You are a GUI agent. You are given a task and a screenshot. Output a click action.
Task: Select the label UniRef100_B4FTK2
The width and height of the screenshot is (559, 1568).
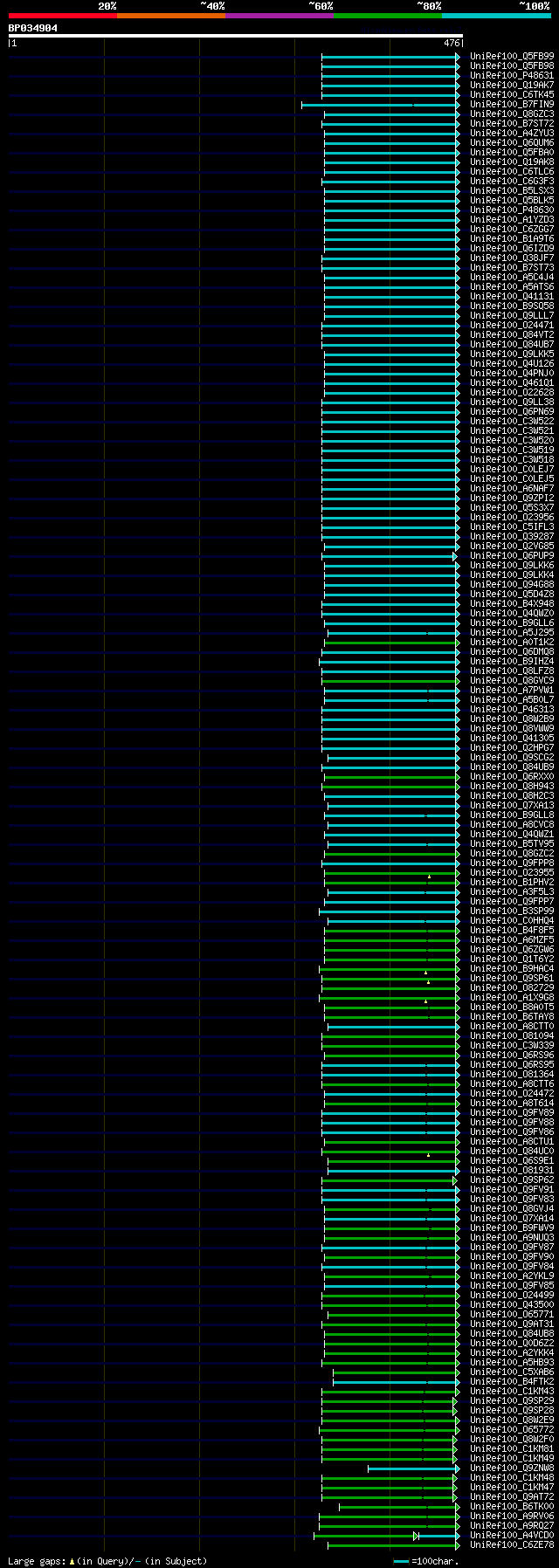click(x=512, y=1381)
